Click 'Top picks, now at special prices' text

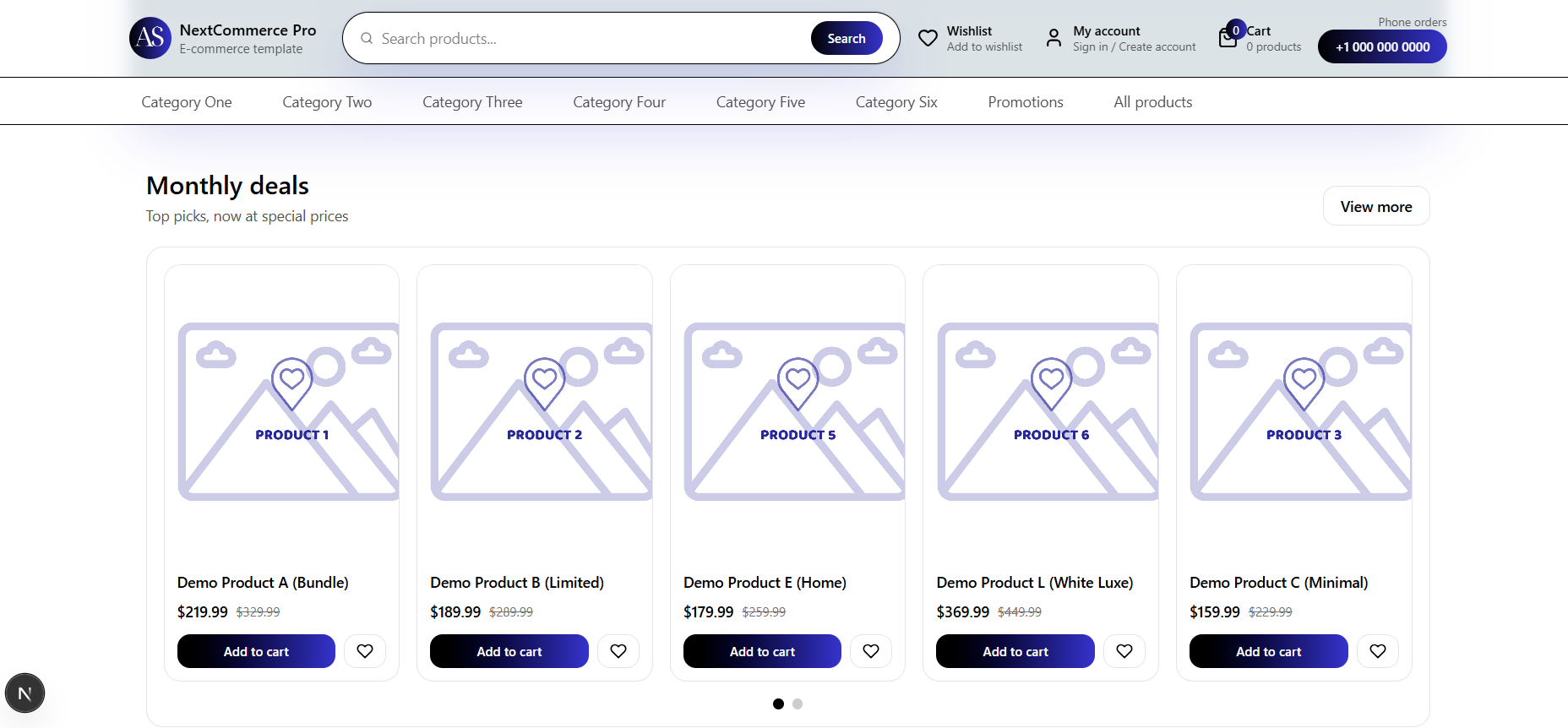pos(247,216)
